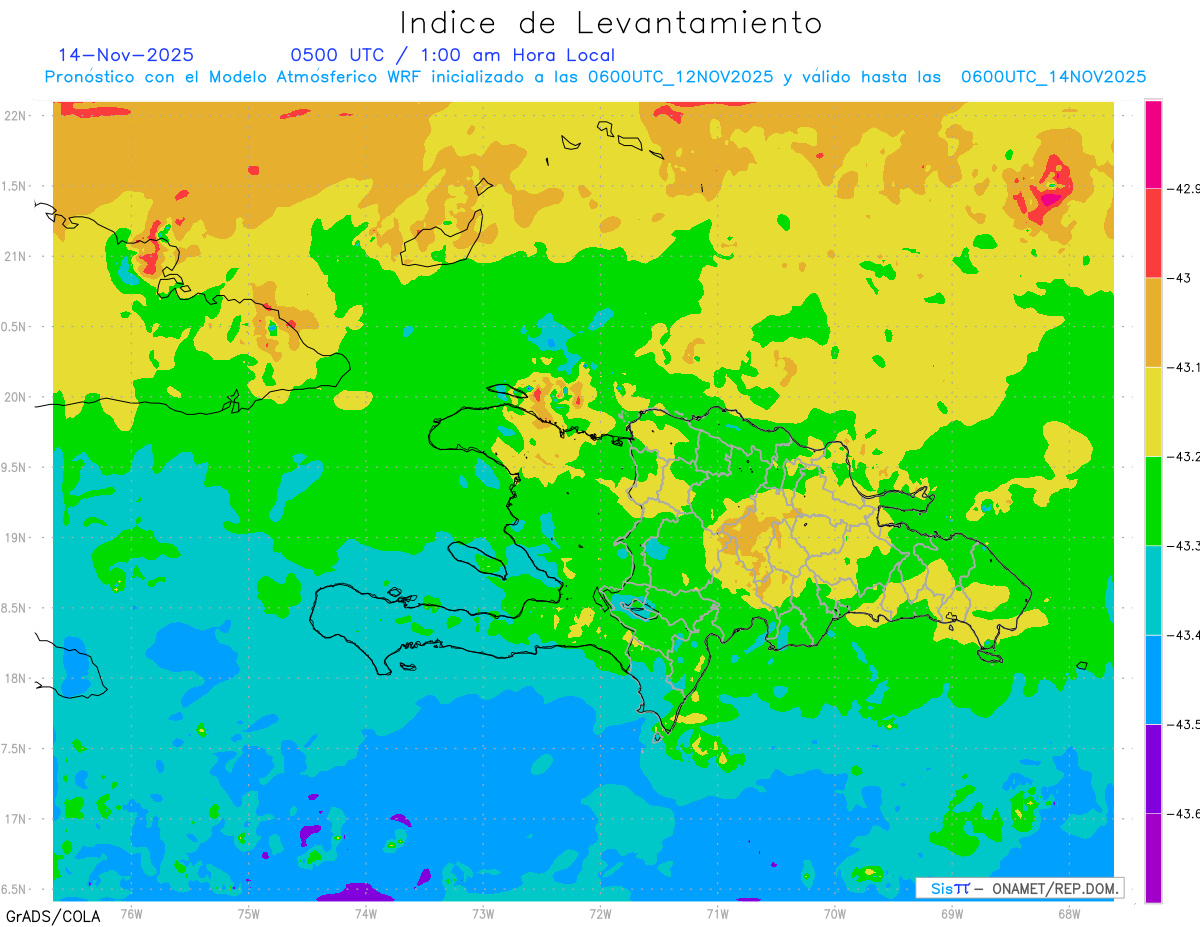Click the latitude label "22N"
The width and height of the screenshot is (1200, 927).
tap(17, 116)
